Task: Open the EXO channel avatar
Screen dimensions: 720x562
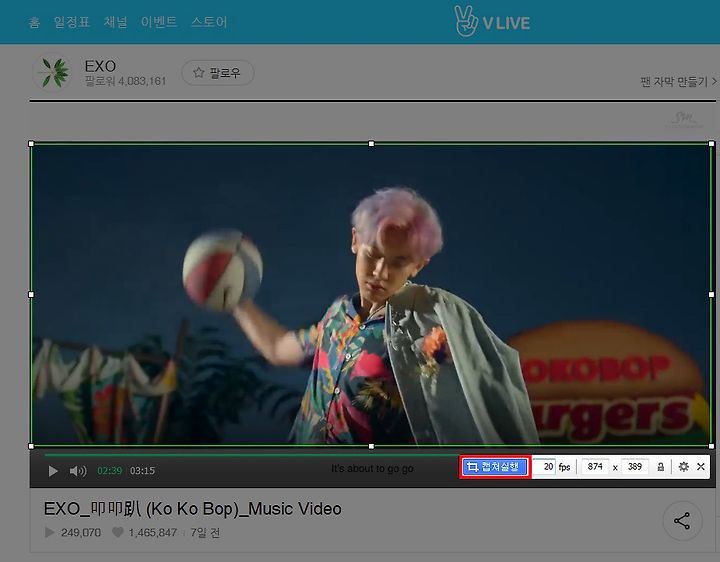Action: (x=53, y=73)
